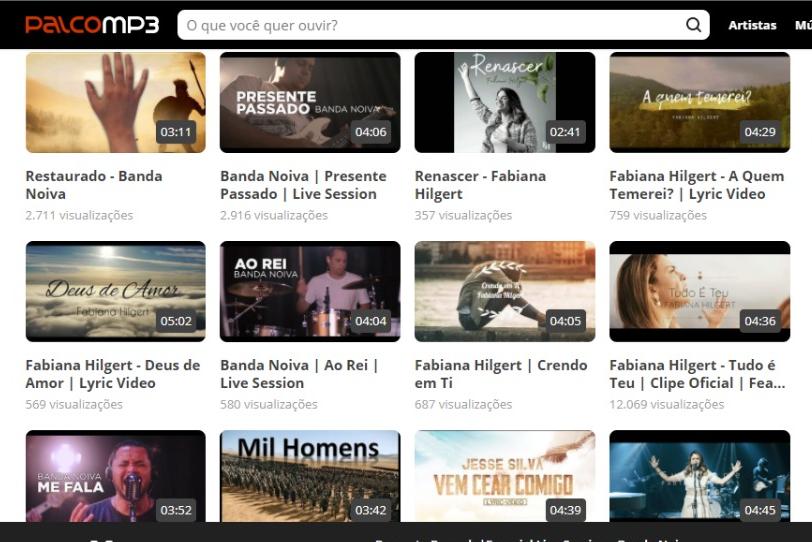Click the 04:05 duration badge
Viewport: 812px width, 542px height.
point(565,321)
